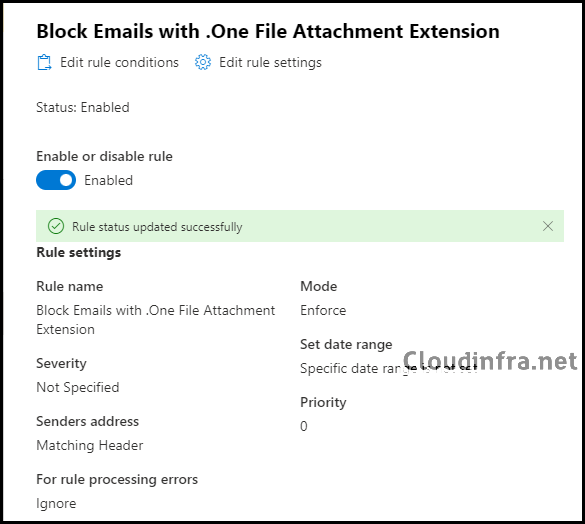585x524 pixels.
Task: Dismiss the rule status updated notification
Action: [548, 226]
